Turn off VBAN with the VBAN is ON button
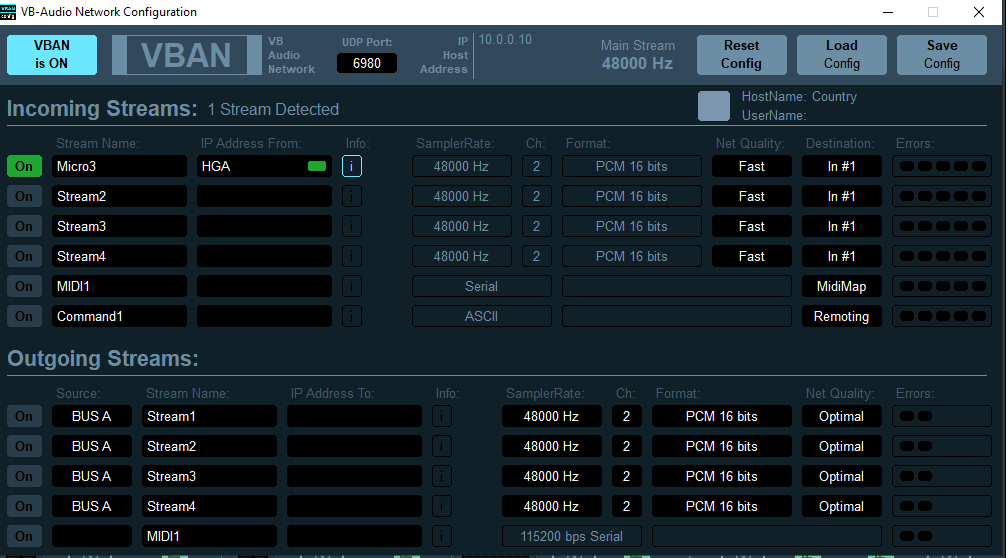 (52, 55)
